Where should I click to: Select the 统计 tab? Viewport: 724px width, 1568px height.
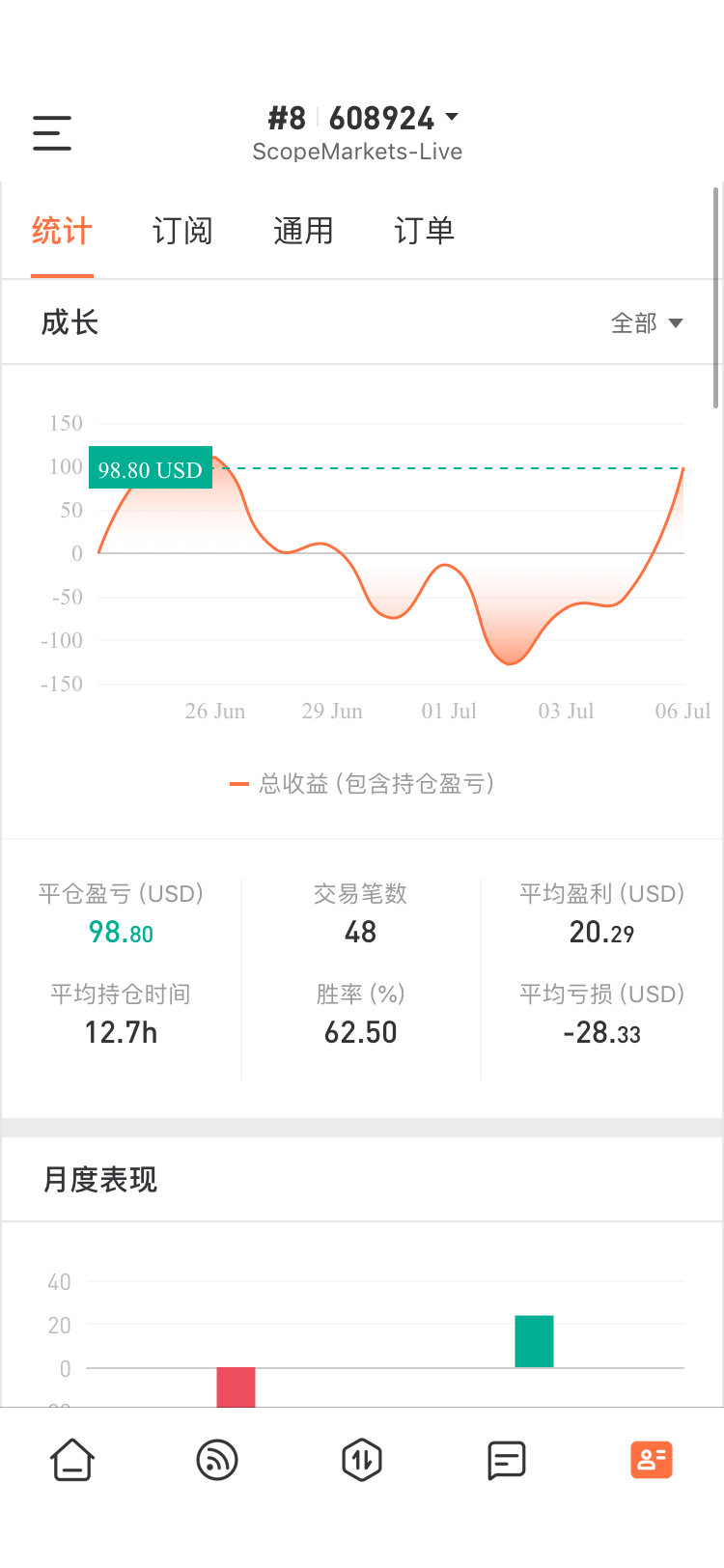62,232
